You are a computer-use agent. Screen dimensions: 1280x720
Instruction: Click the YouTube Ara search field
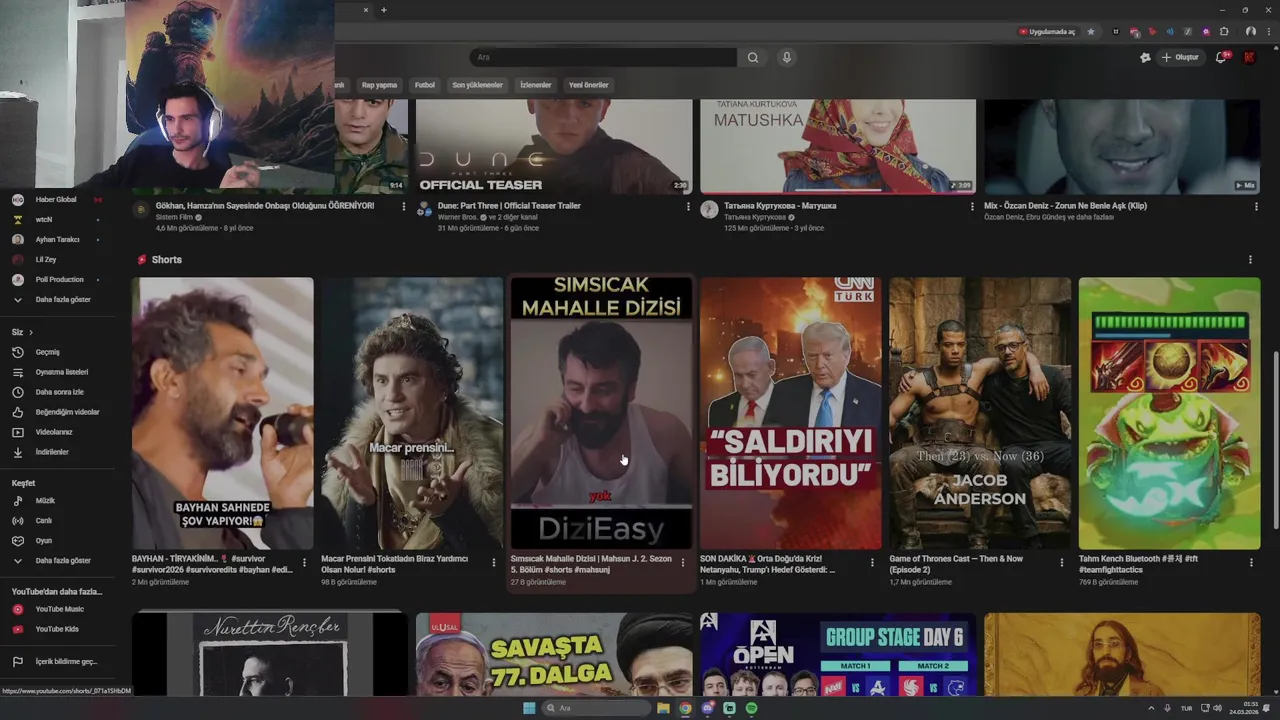(603, 57)
